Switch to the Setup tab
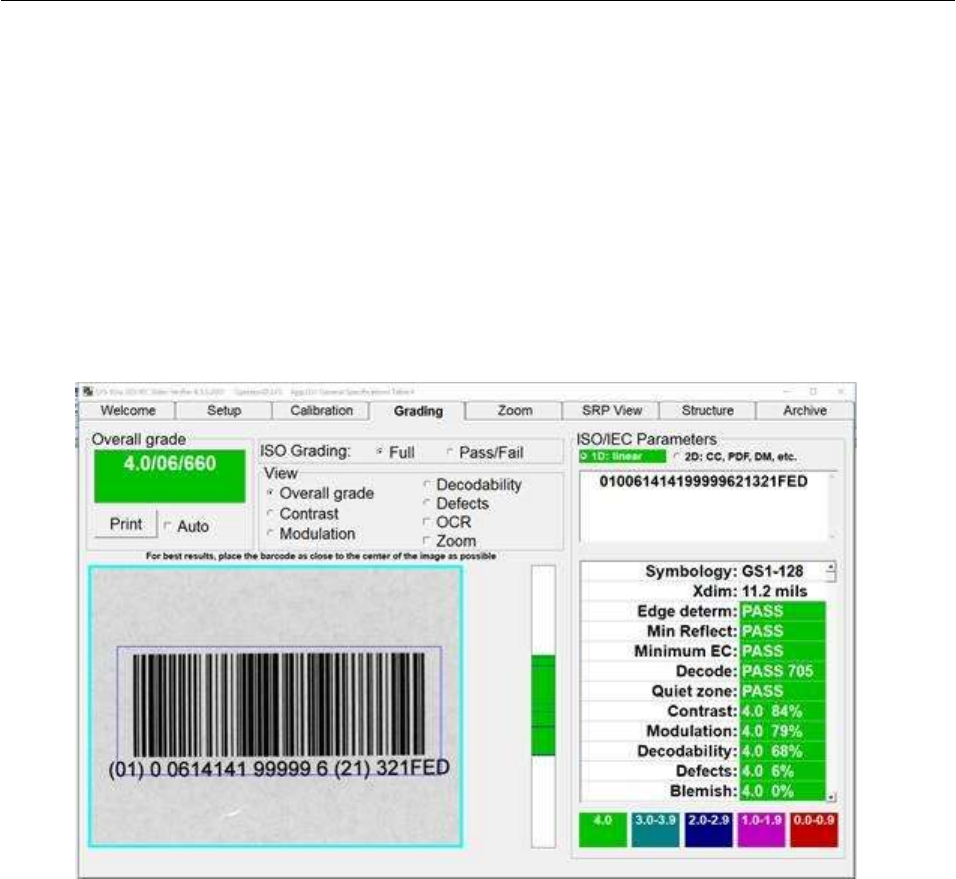Viewport: 956px width, 879px height. 224,411
